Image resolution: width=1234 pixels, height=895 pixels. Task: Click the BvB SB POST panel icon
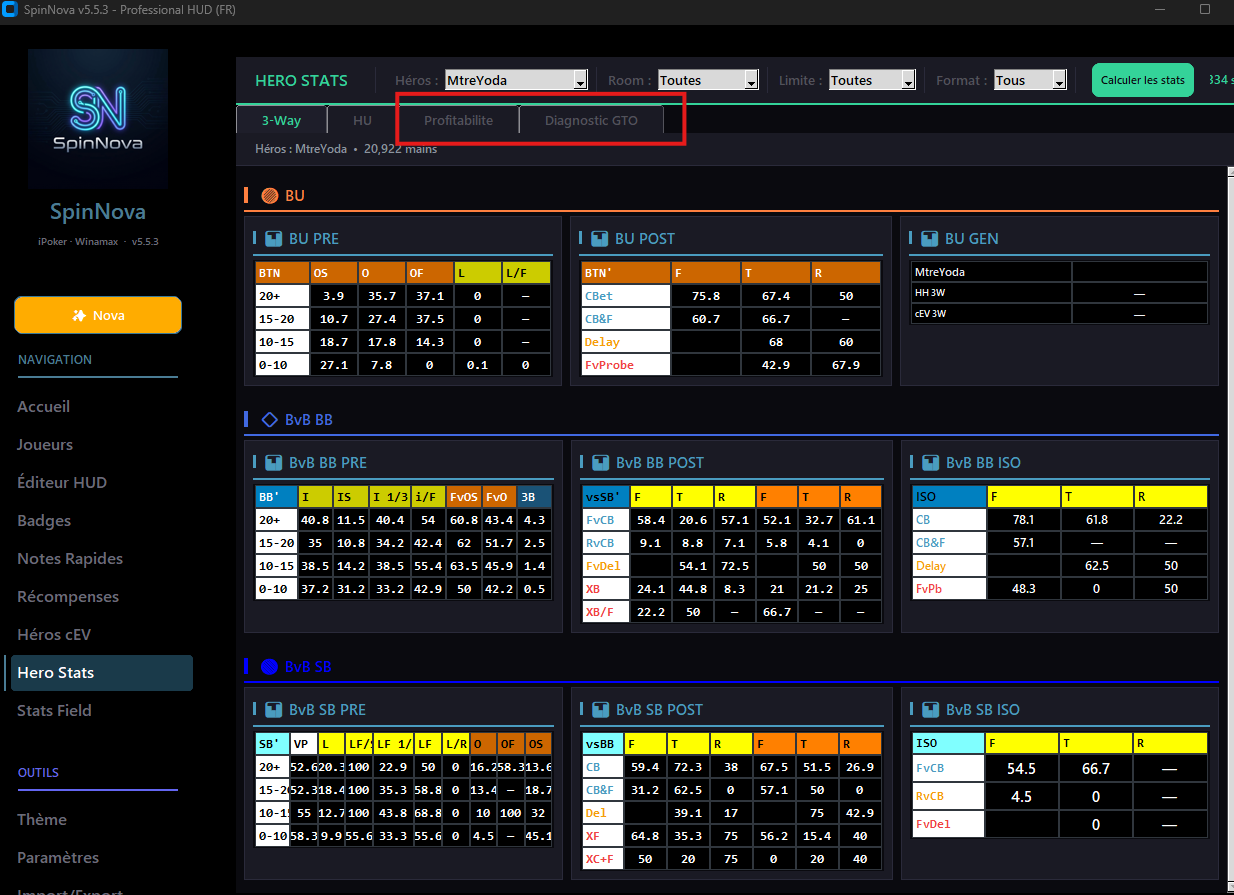coord(599,710)
